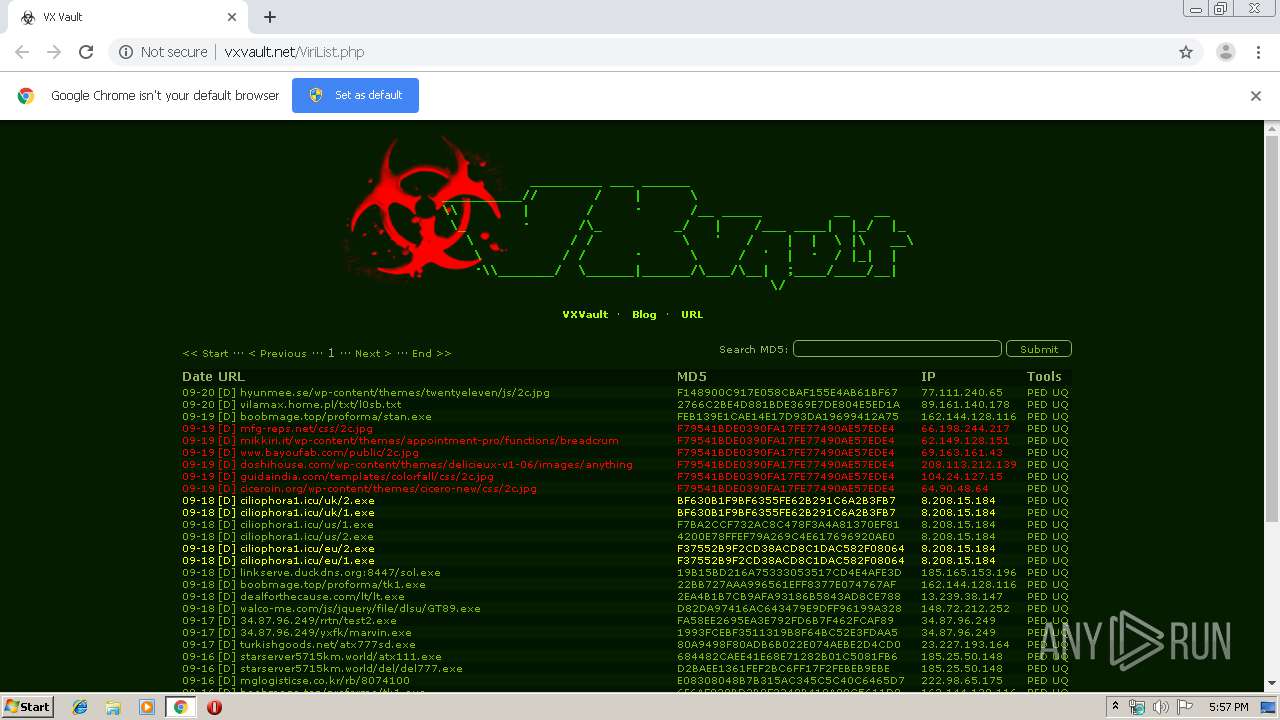Open the 34.87.96.249/yxfk/marvin.exe entry
The image size is (1280, 720).
(x=326, y=633)
